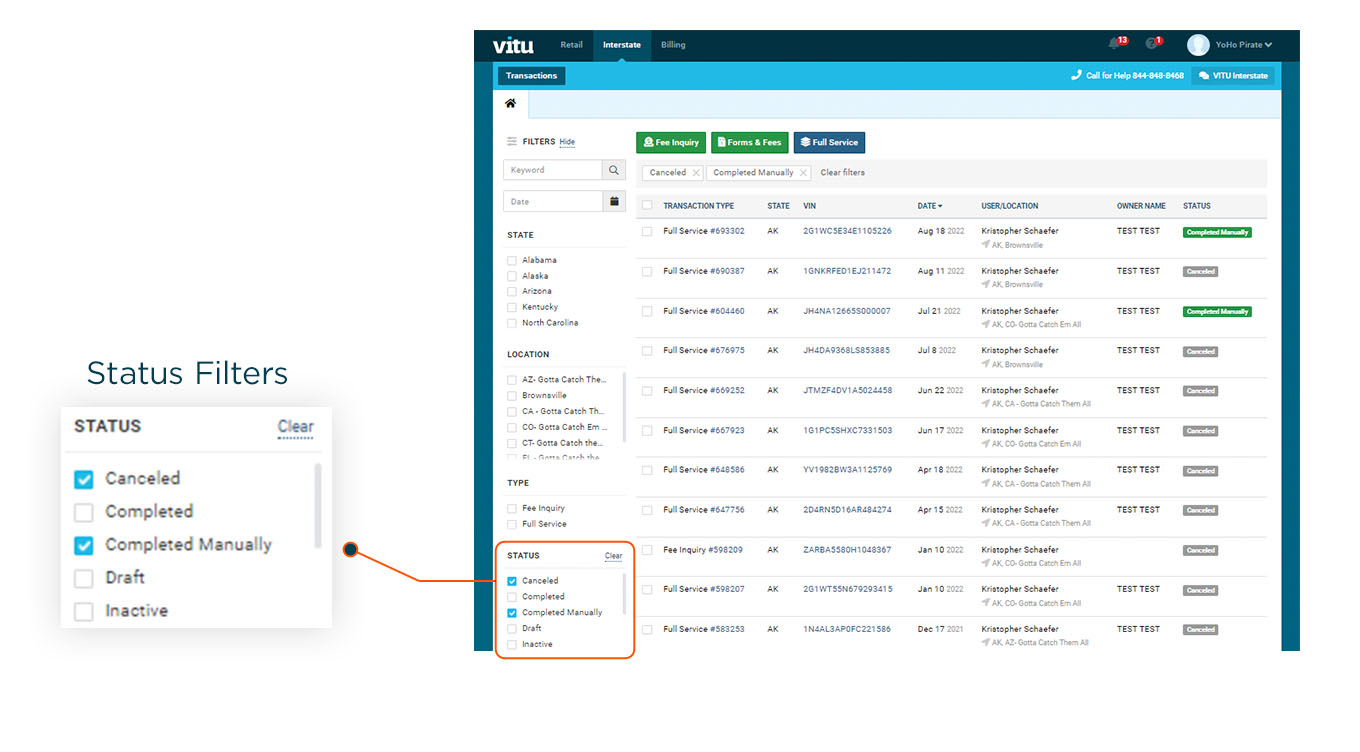Open transaction Full Service #583253

pyautogui.click(x=704, y=629)
